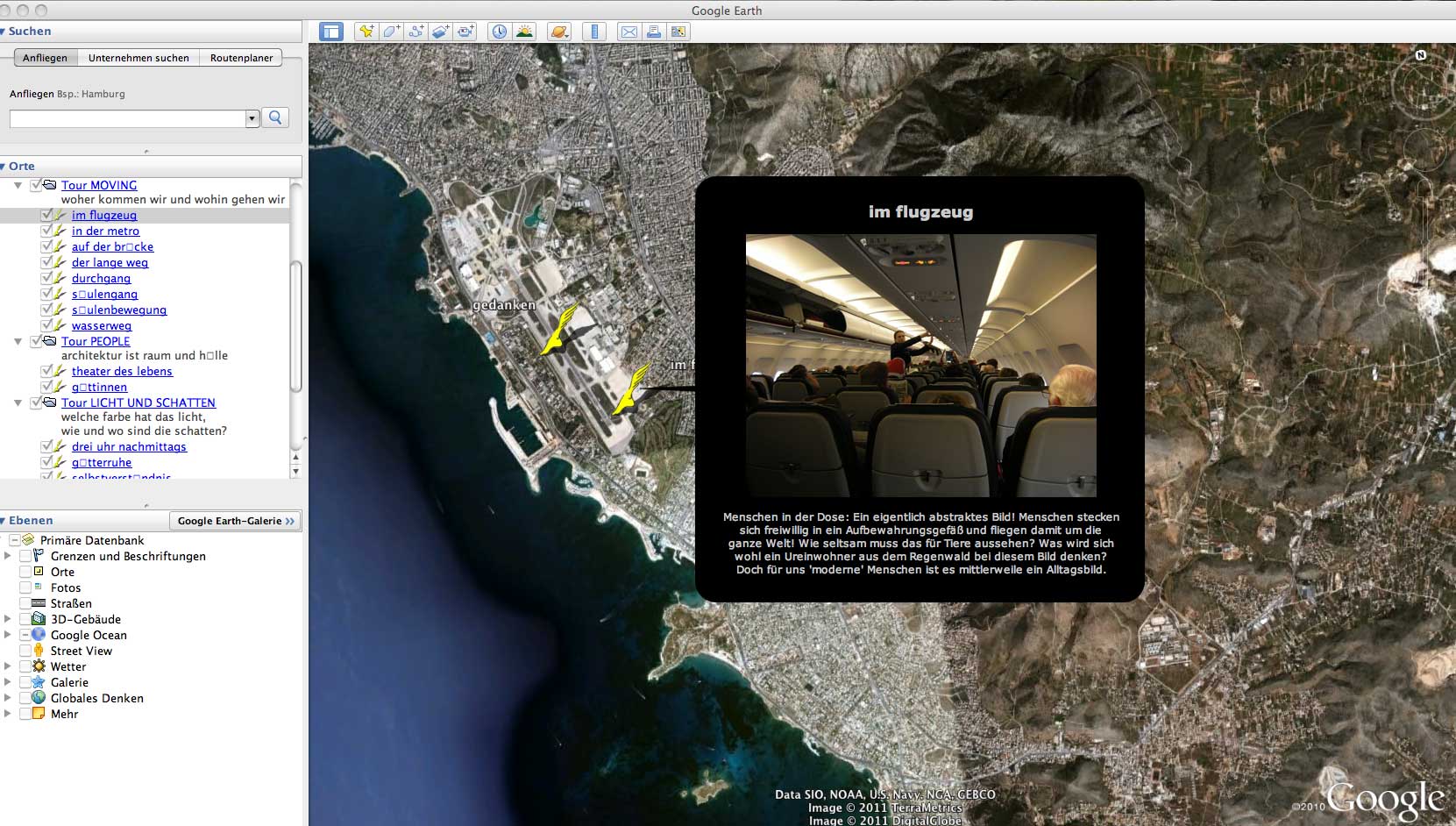Image resolution: width=1456 pixels, height=826 pixels.
Task: View in Google Maps toolbar icon
Action: pos(678,32)
